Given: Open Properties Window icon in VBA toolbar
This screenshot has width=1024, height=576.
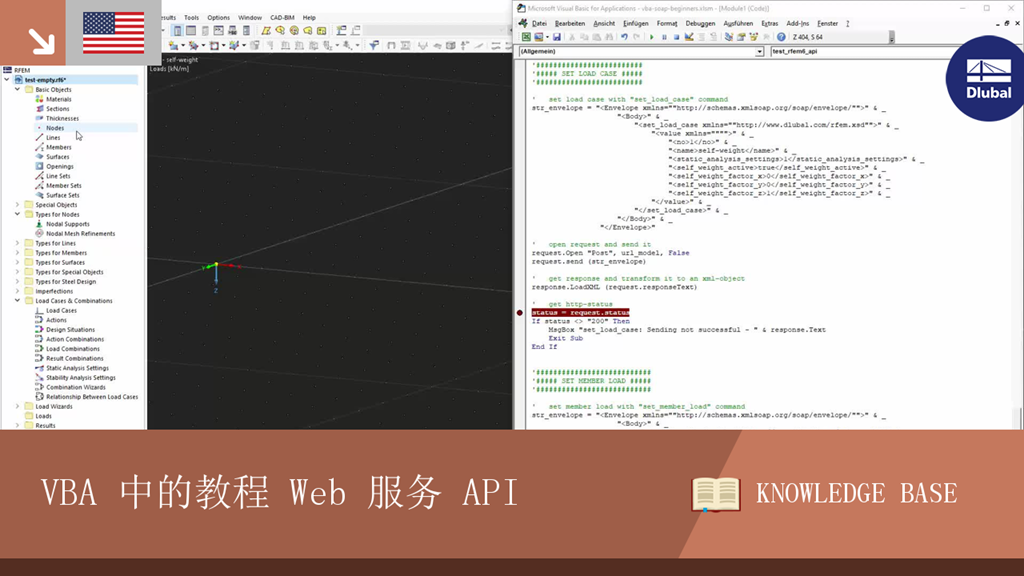Looking at the screenshot, I should pos(741,37).
